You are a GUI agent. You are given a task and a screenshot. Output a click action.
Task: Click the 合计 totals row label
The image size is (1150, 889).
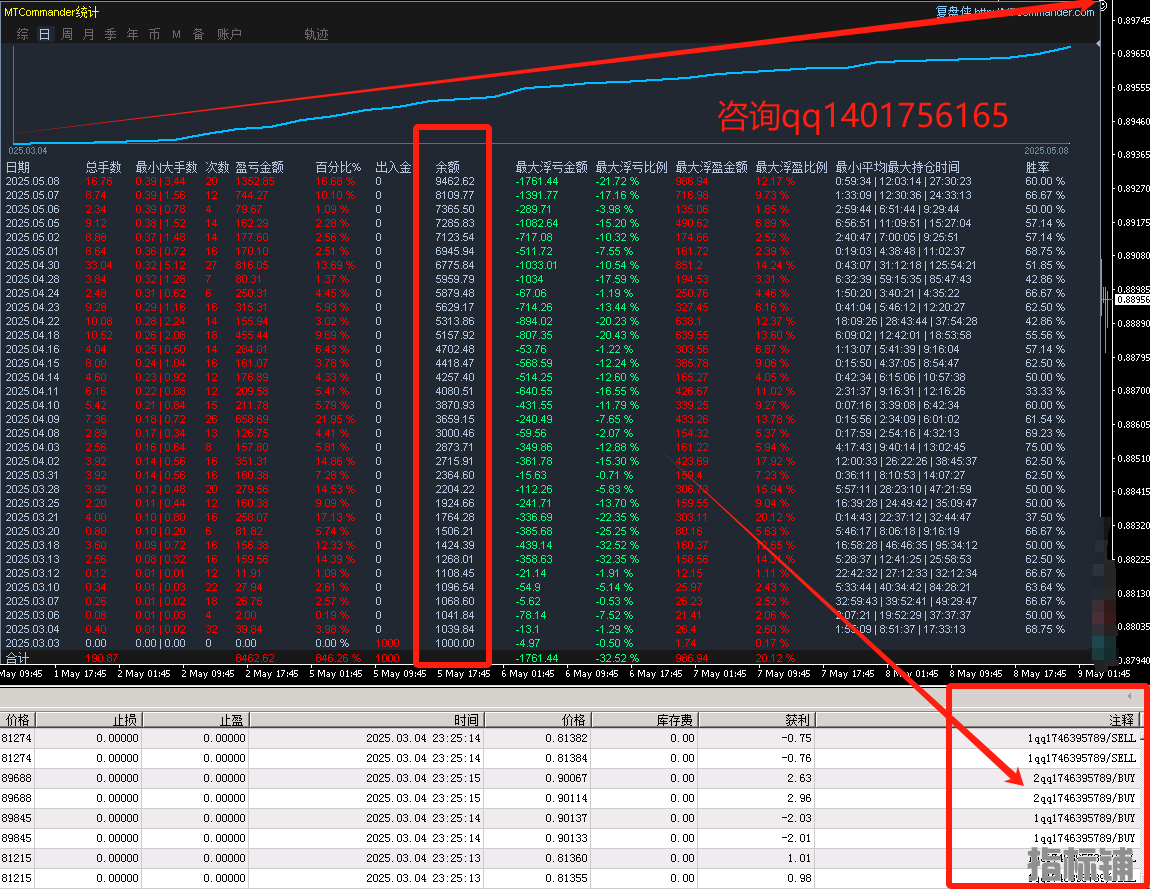point(18,658)
